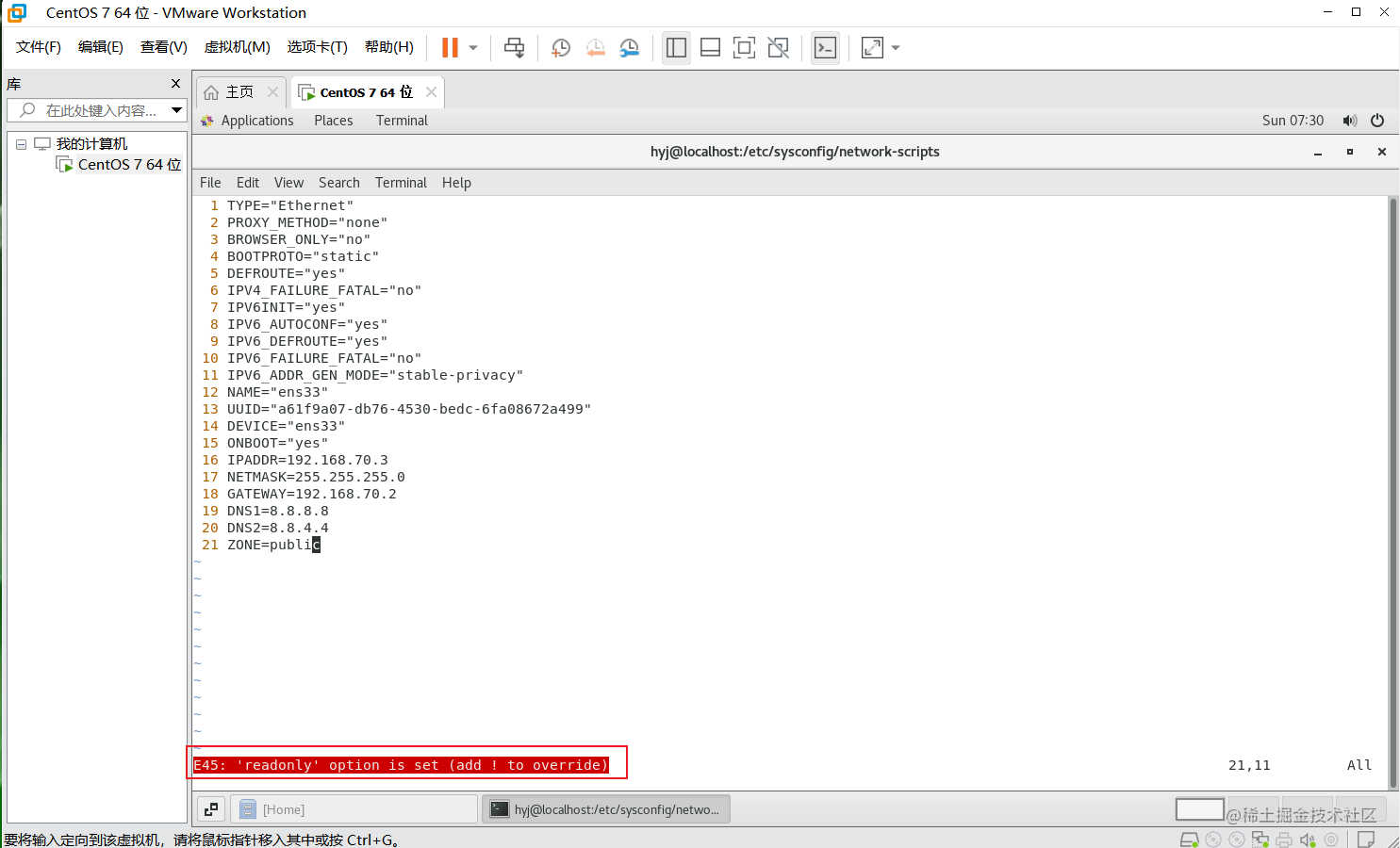Open the terminal Help menu
Image resolution: width=1400 pixels, height=848 pixels.
456,183
